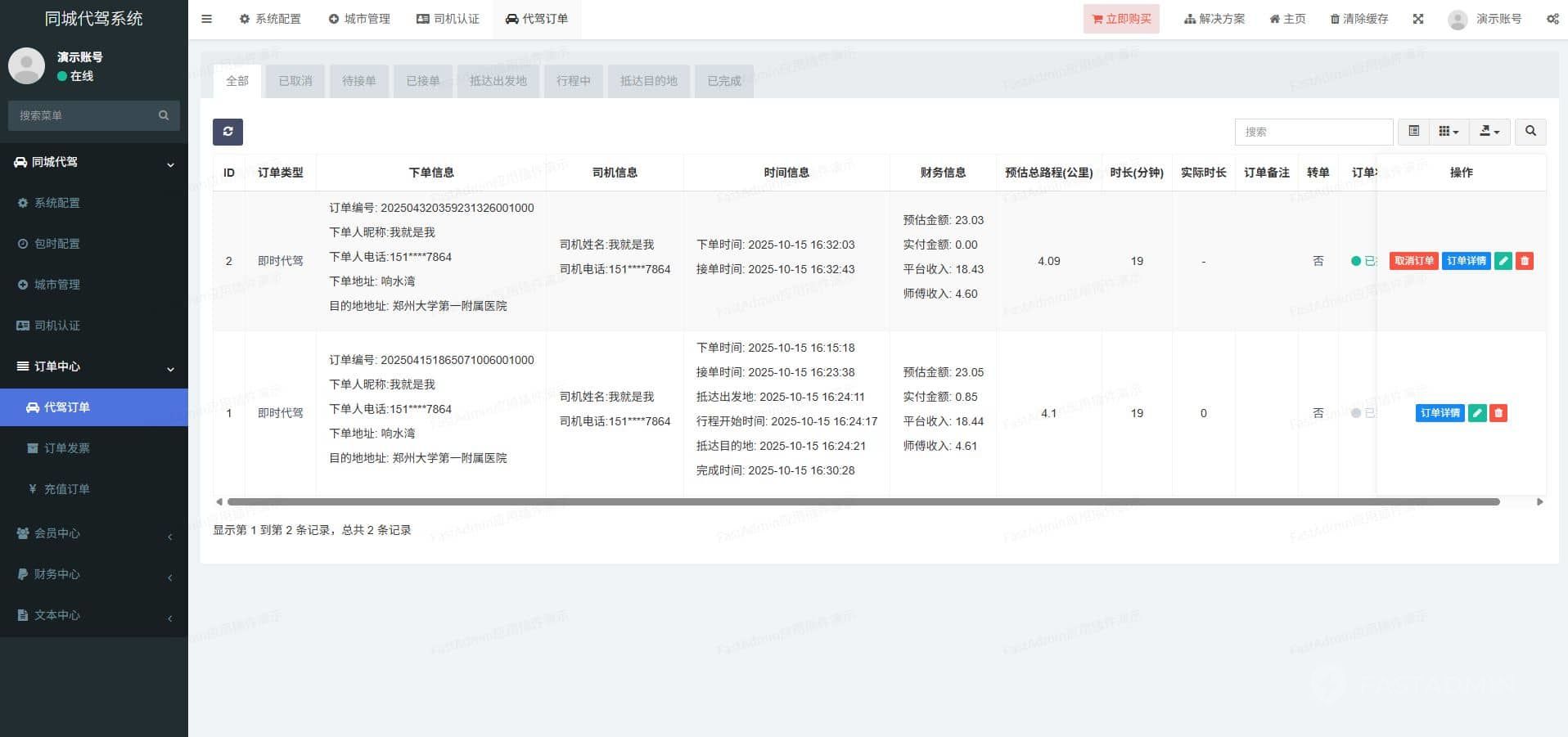Click the search icon in the menu search box
Screen dimensions: 1568x737
pos(164,115)
